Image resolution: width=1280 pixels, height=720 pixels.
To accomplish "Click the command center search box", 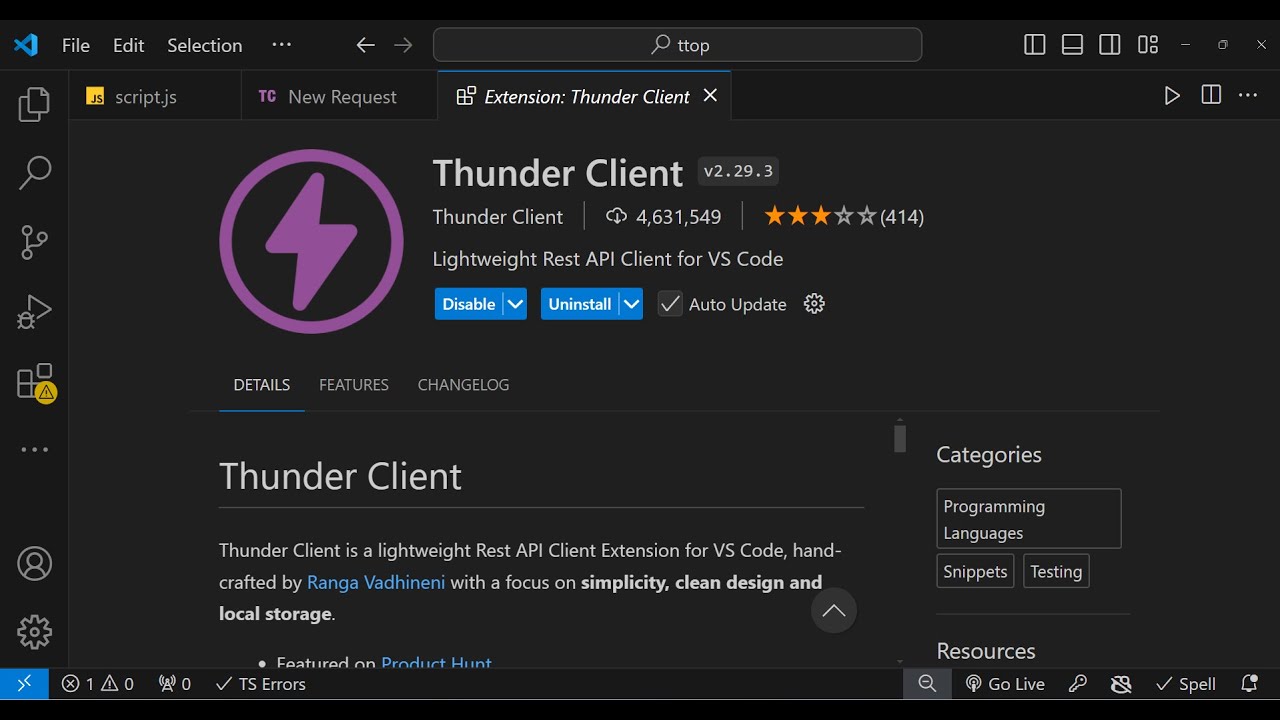I will pyautogui.click(x=677, y=45).
